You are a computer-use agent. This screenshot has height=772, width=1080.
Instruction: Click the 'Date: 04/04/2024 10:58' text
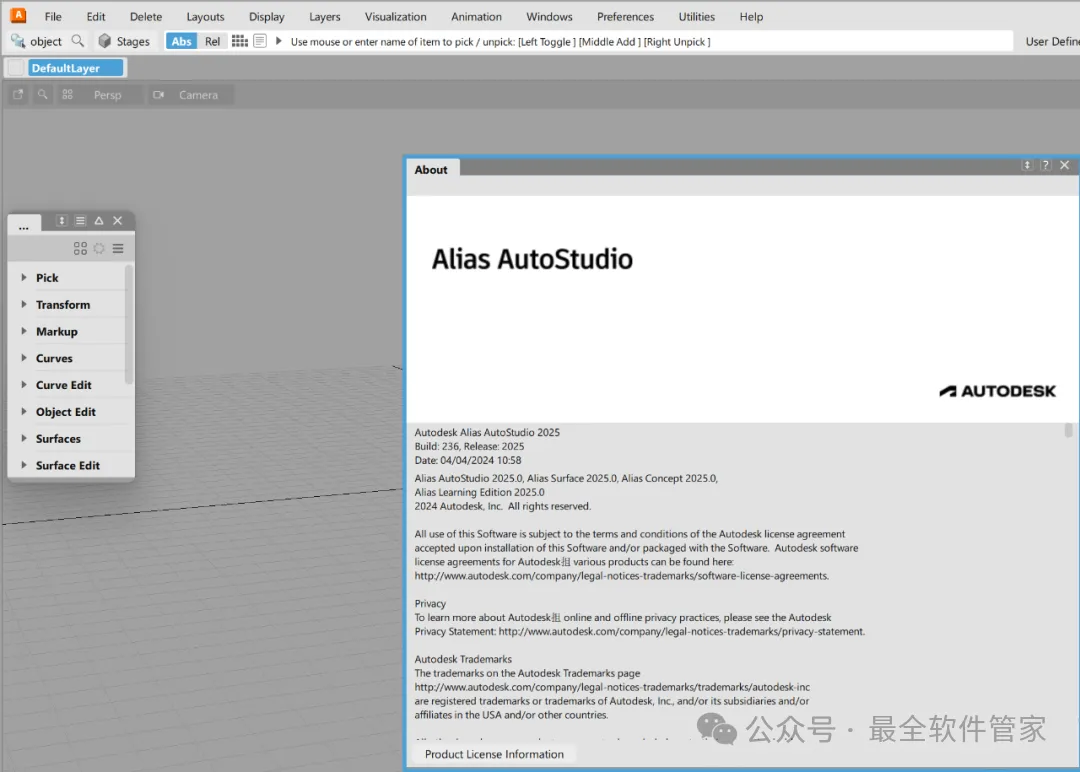468,460
